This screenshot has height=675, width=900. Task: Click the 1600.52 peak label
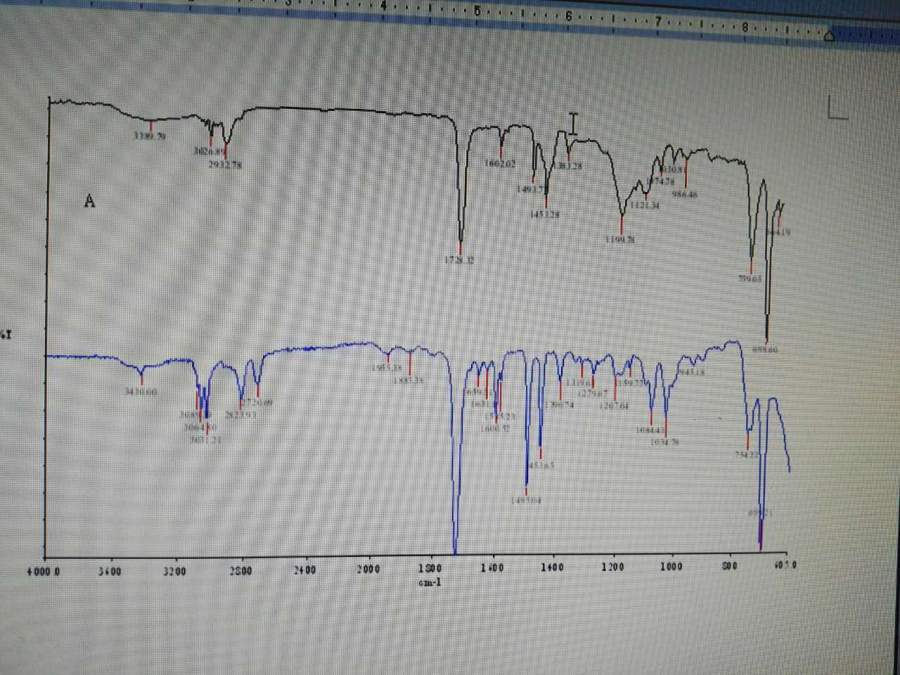pos(497,428)
